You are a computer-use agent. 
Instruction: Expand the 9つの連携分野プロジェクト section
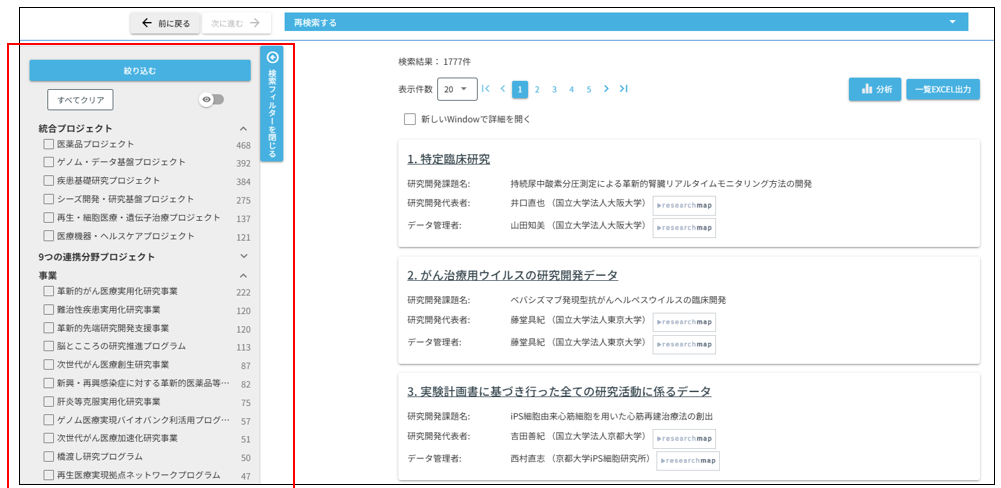coord(242,257)
